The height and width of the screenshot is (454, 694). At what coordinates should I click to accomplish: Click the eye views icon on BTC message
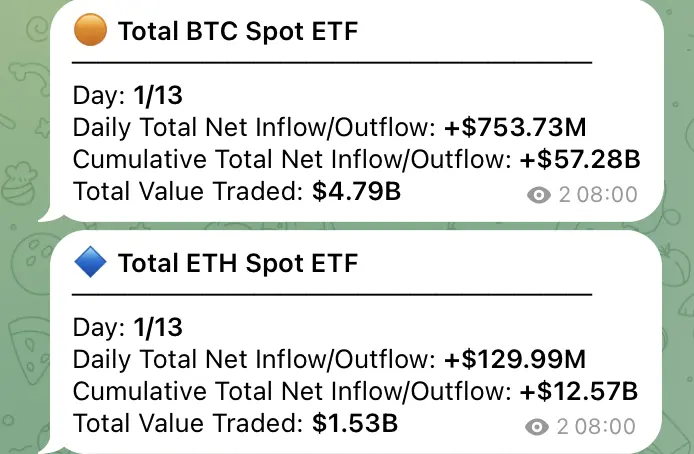pos(540,196)
